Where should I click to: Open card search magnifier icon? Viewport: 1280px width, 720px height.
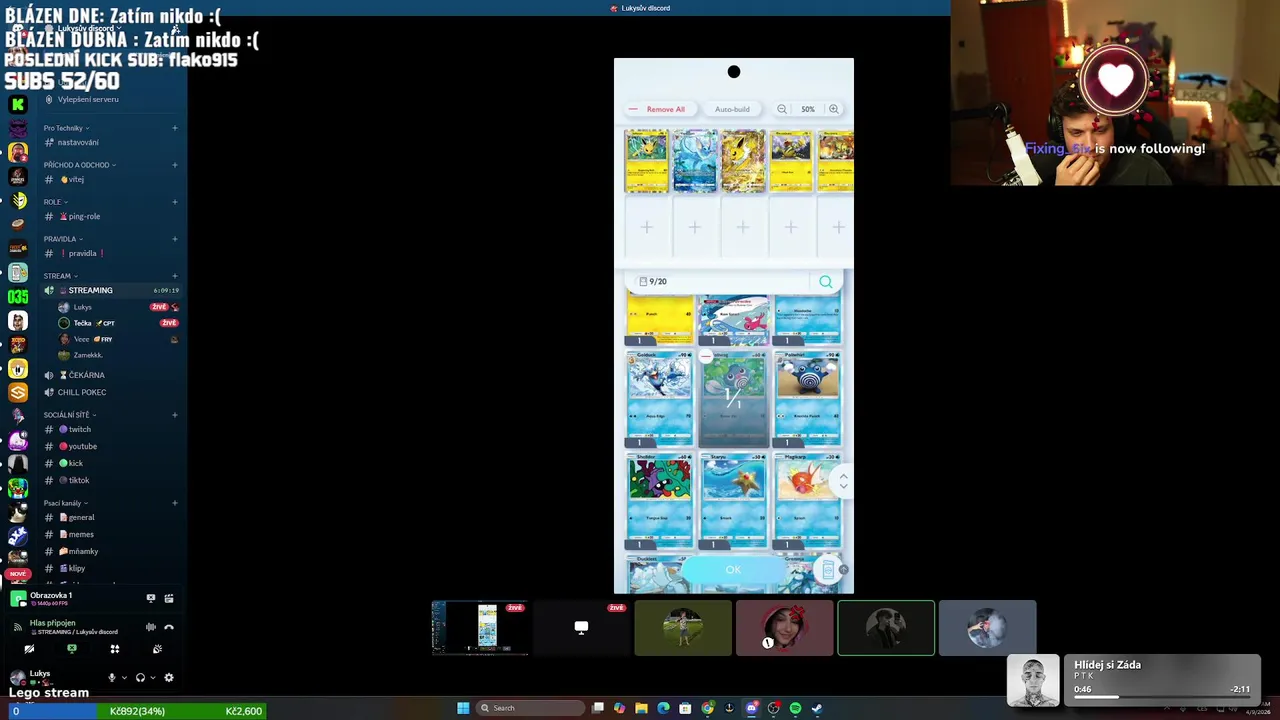click(x=826, y=282)
